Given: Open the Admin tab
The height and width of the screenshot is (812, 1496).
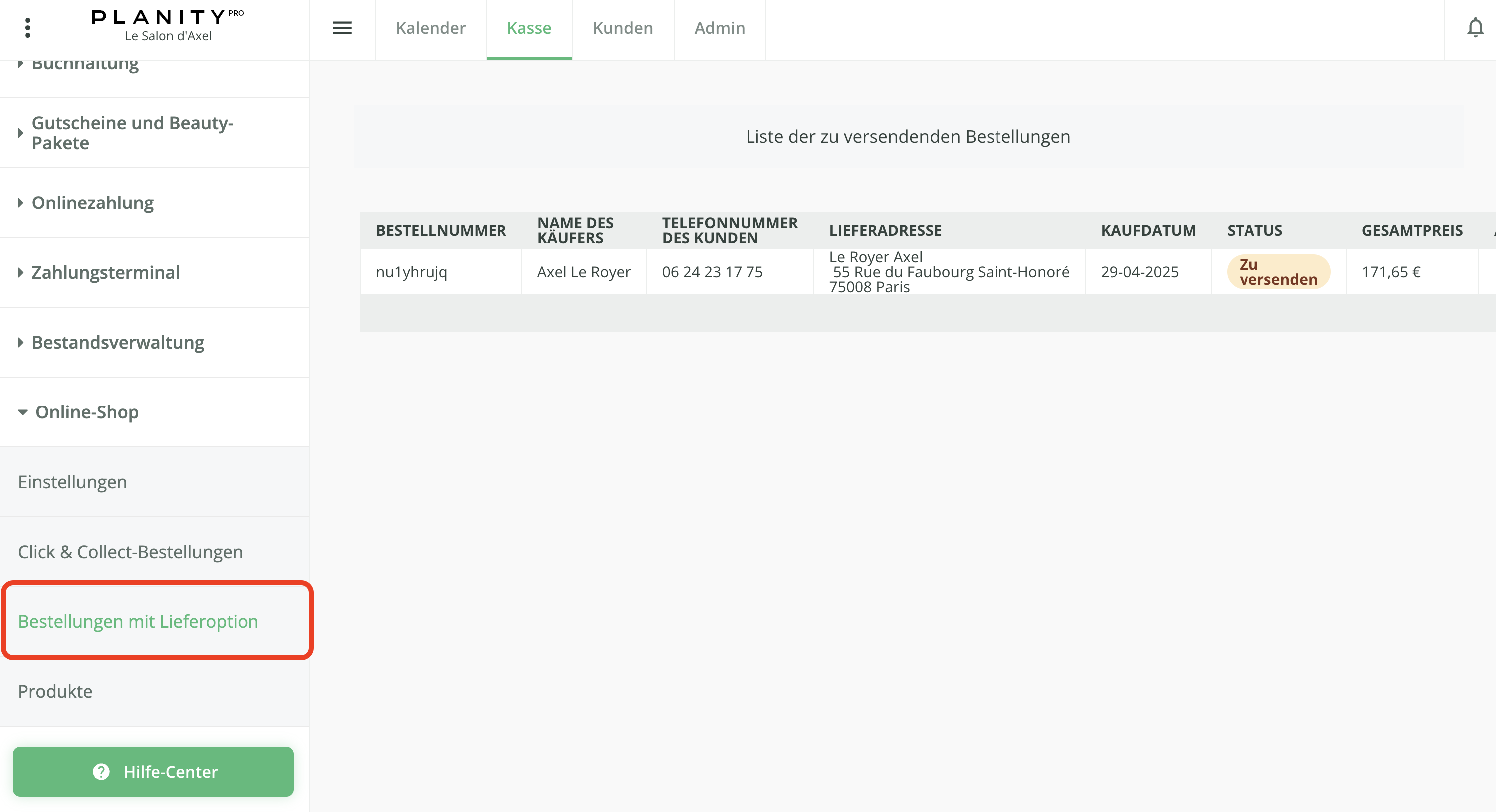Looking at the screenshot, I should (719, 28).
